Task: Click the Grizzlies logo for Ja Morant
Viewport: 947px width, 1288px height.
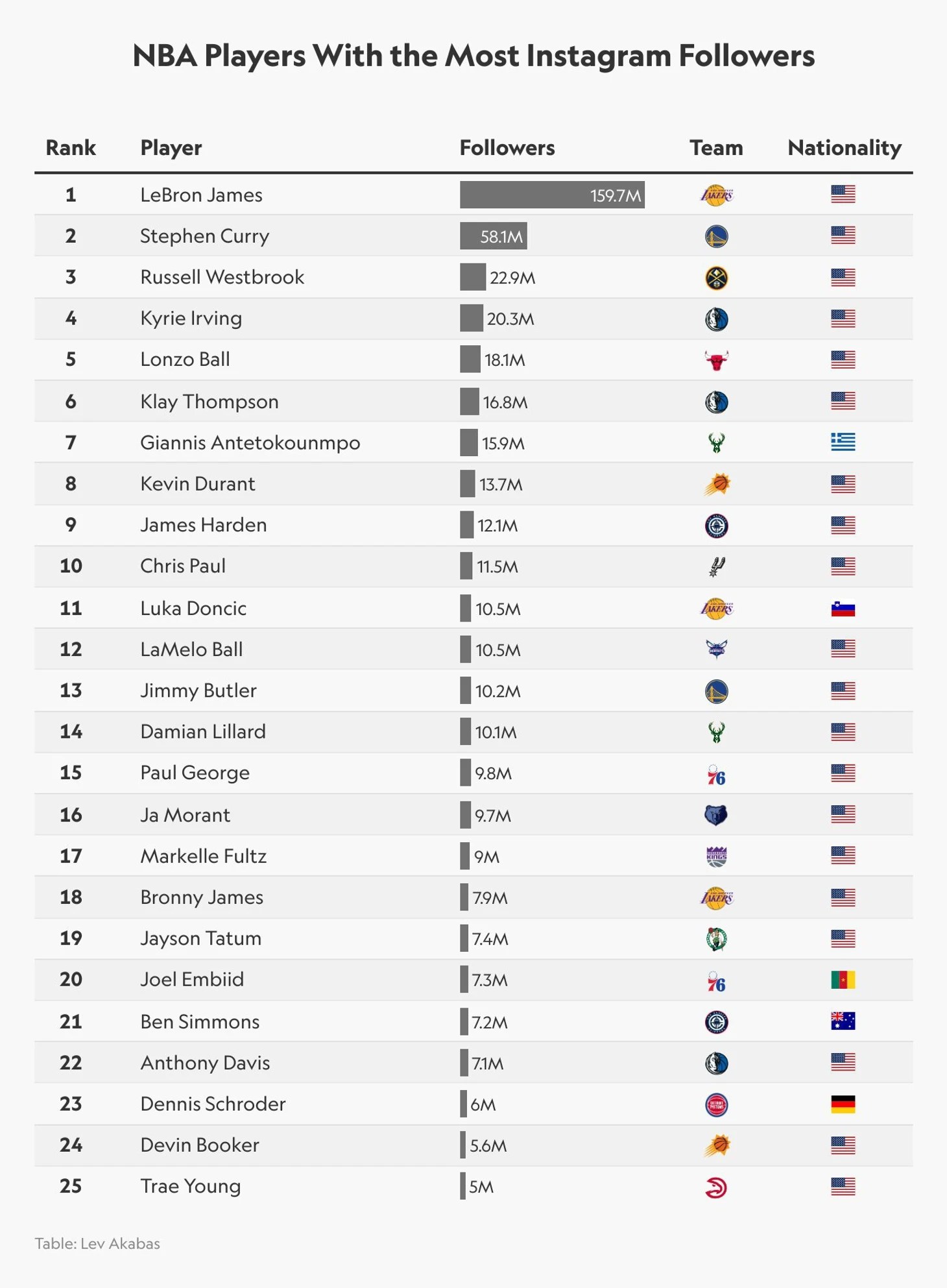Action: click(716, 815)
